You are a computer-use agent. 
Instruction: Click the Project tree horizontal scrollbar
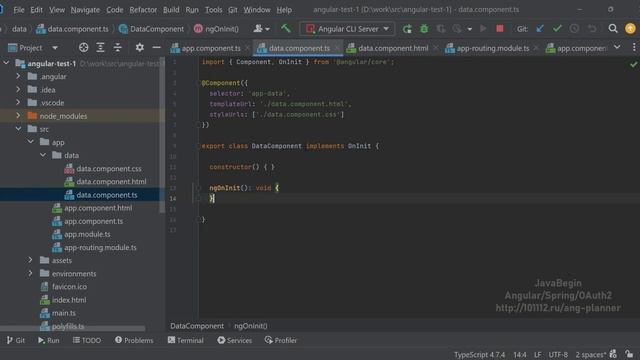coord(73,328)
